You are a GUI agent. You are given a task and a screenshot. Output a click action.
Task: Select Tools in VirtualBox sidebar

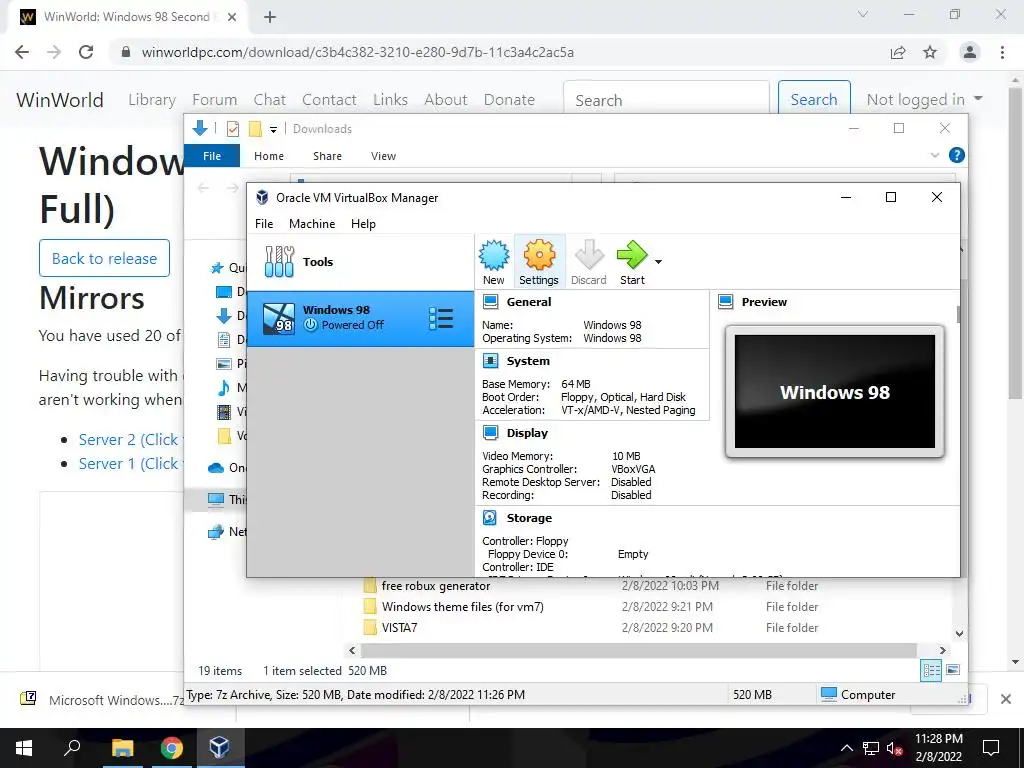tap(360, 262)
